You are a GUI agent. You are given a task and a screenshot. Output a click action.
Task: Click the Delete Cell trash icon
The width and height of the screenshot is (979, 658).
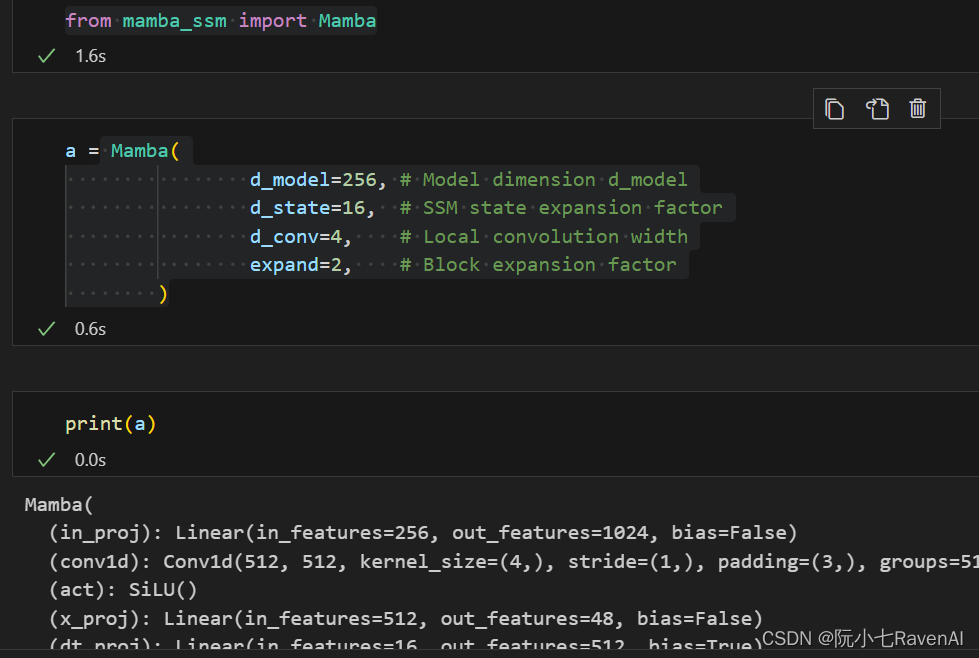pyautogui.click(x=918, y=109)
